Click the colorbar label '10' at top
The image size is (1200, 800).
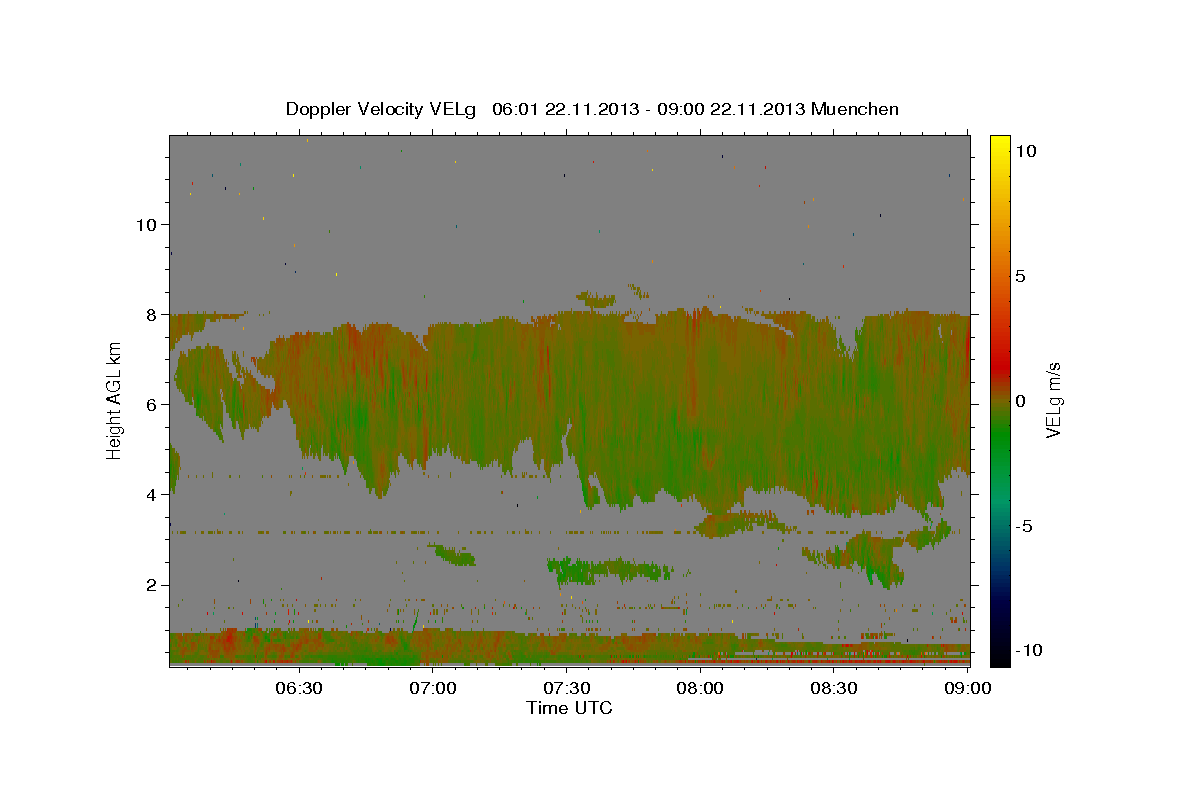tap(1027, 150)
